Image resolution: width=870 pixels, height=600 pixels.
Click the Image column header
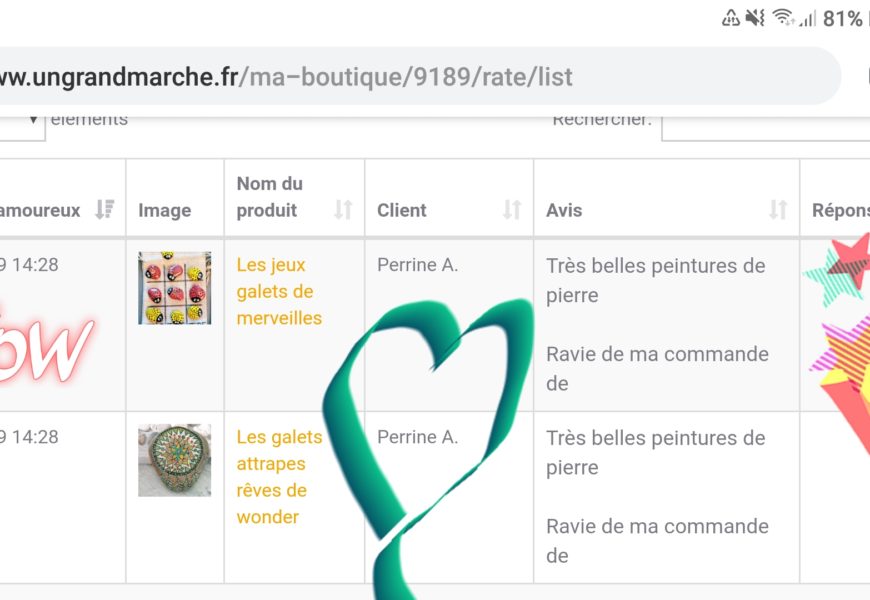click(165, 210)
